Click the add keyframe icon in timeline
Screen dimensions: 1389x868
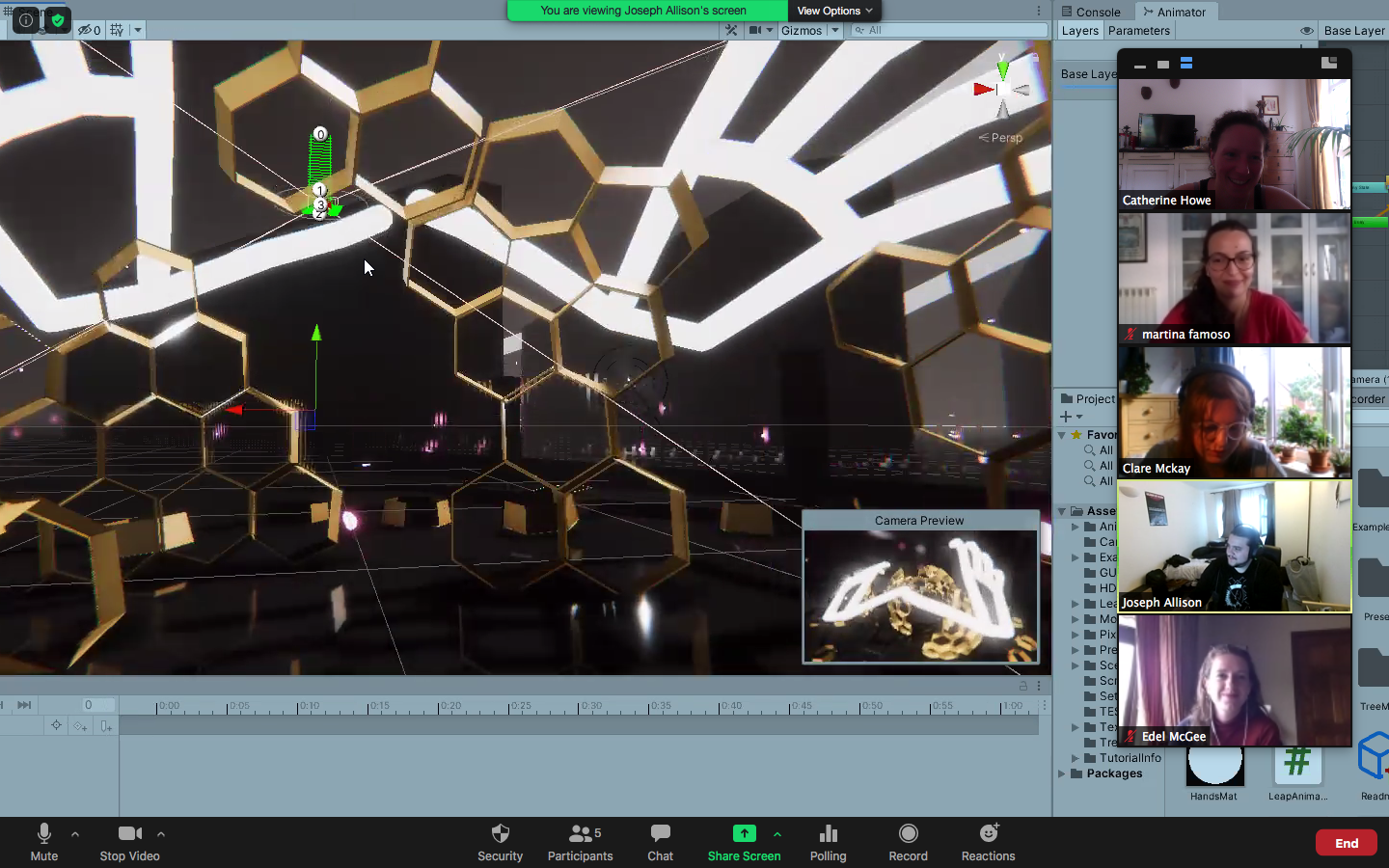point(80,726)
